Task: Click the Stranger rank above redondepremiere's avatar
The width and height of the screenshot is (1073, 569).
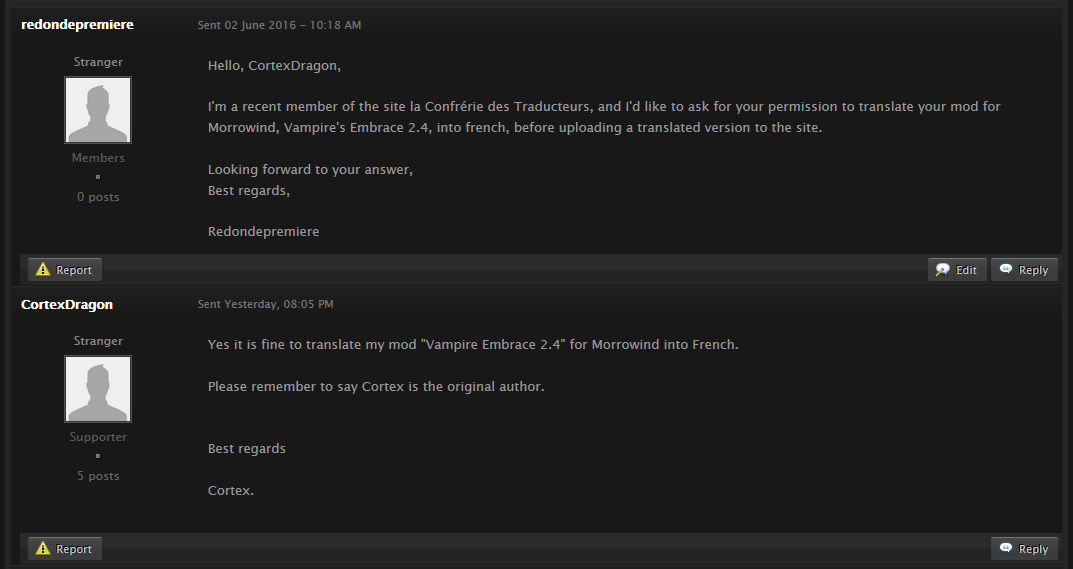Action: click(x=98, y=62)
